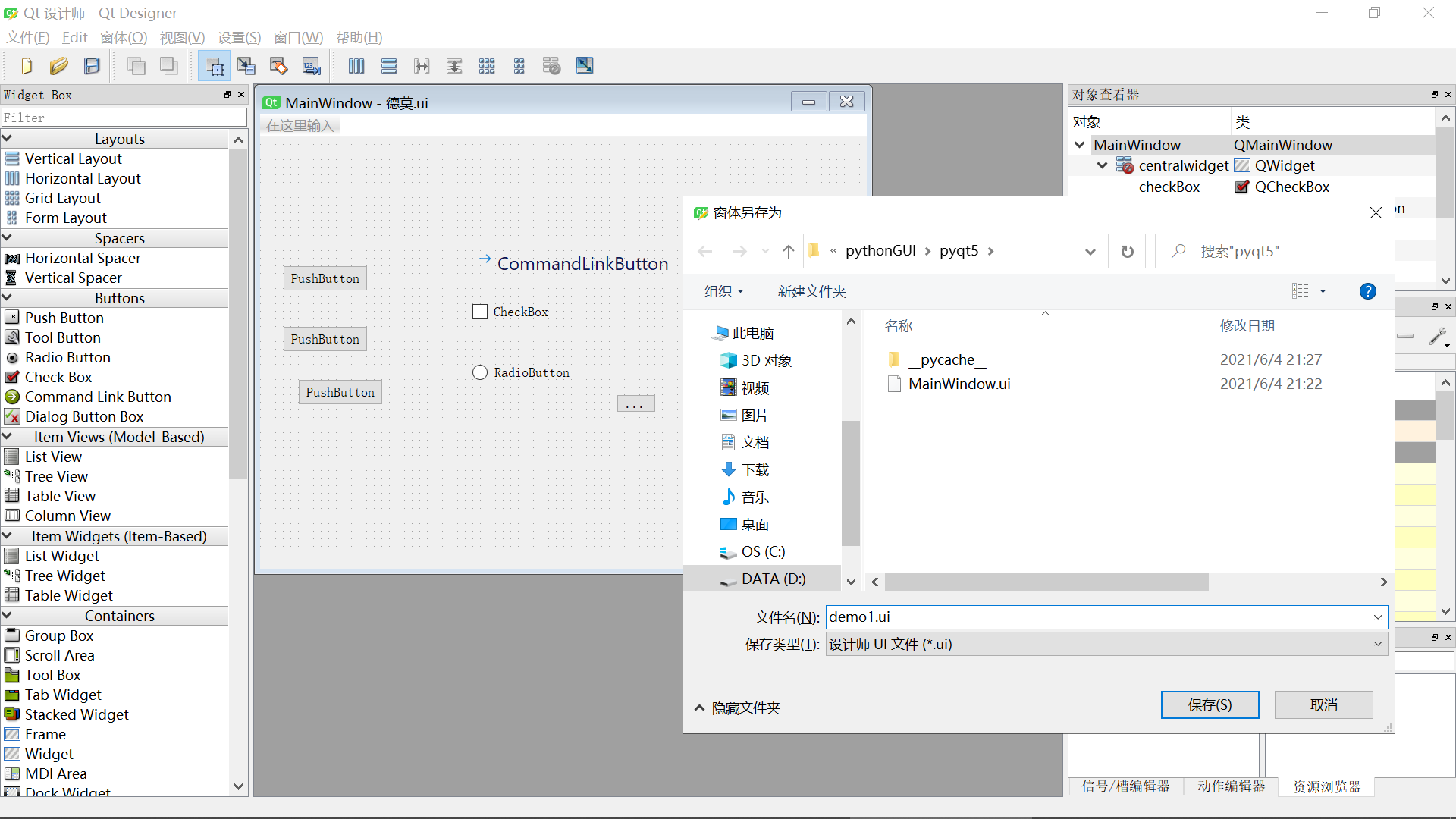
Task: Apply Lay Out in a Grid
Action: [x=486, y=66]
